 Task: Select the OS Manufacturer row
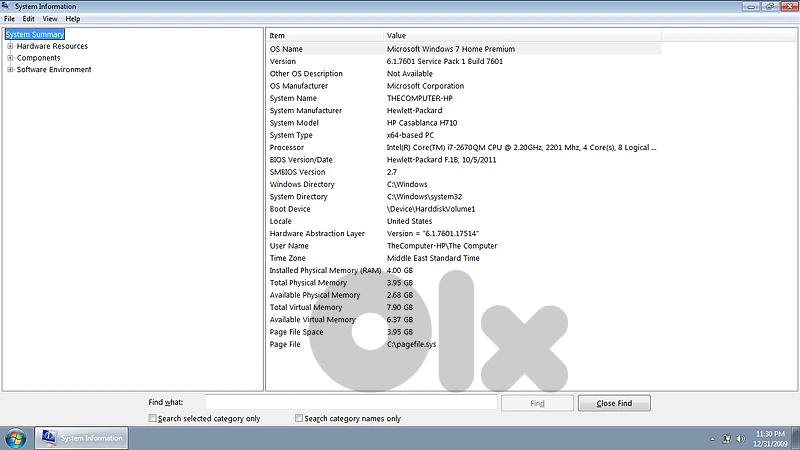(464, 86)
